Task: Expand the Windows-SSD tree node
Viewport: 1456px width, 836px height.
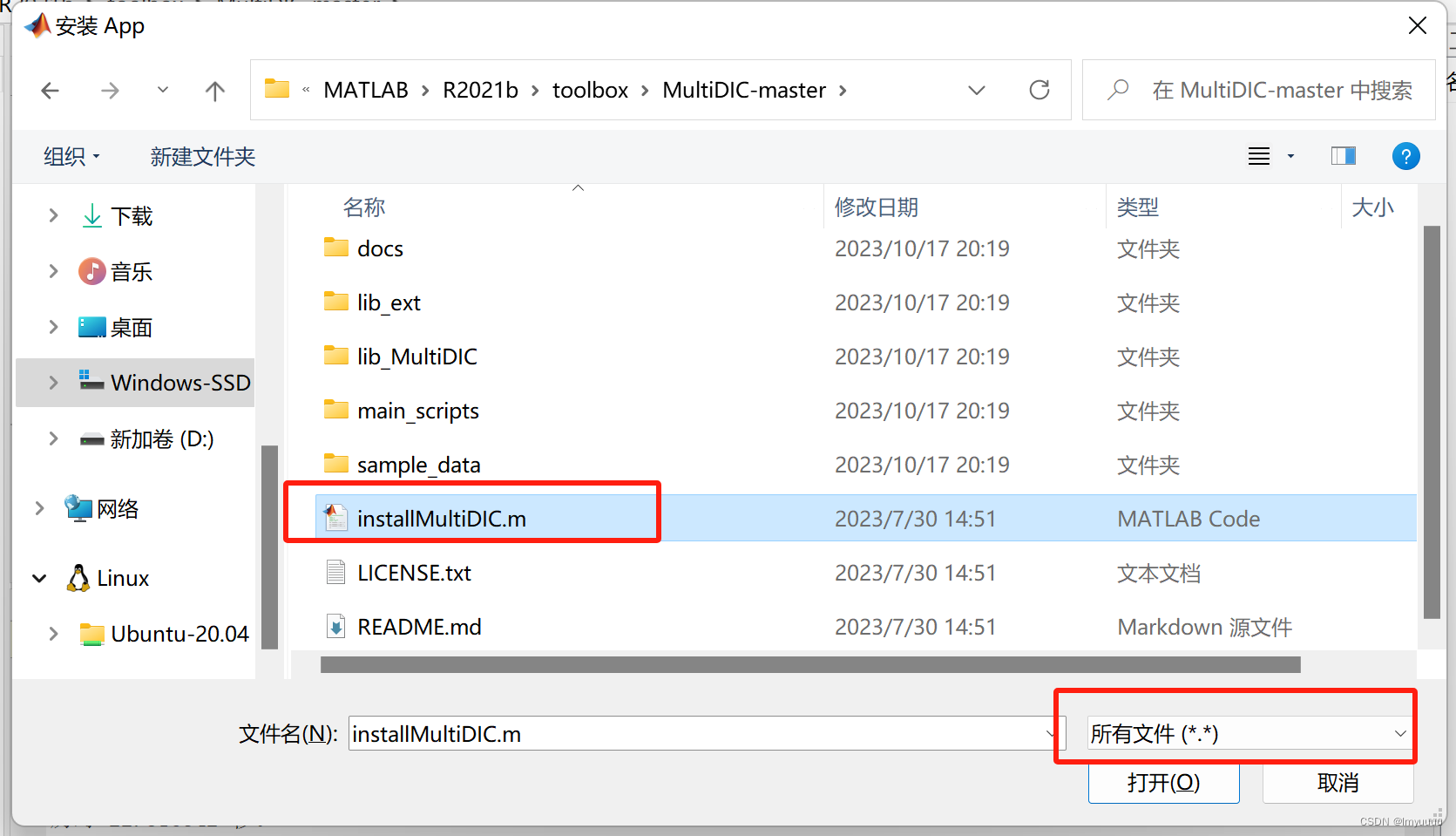Action: [x=53, y=382]
